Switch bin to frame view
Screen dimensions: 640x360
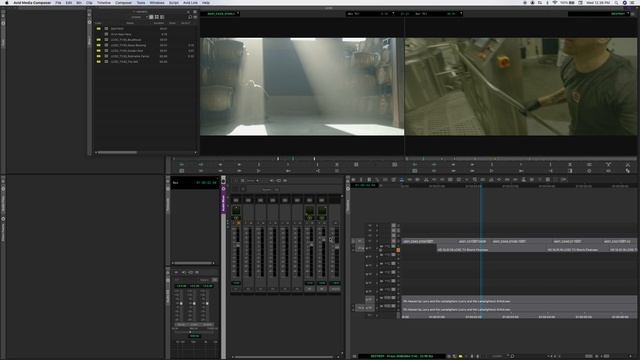click(x=156, y=17)
